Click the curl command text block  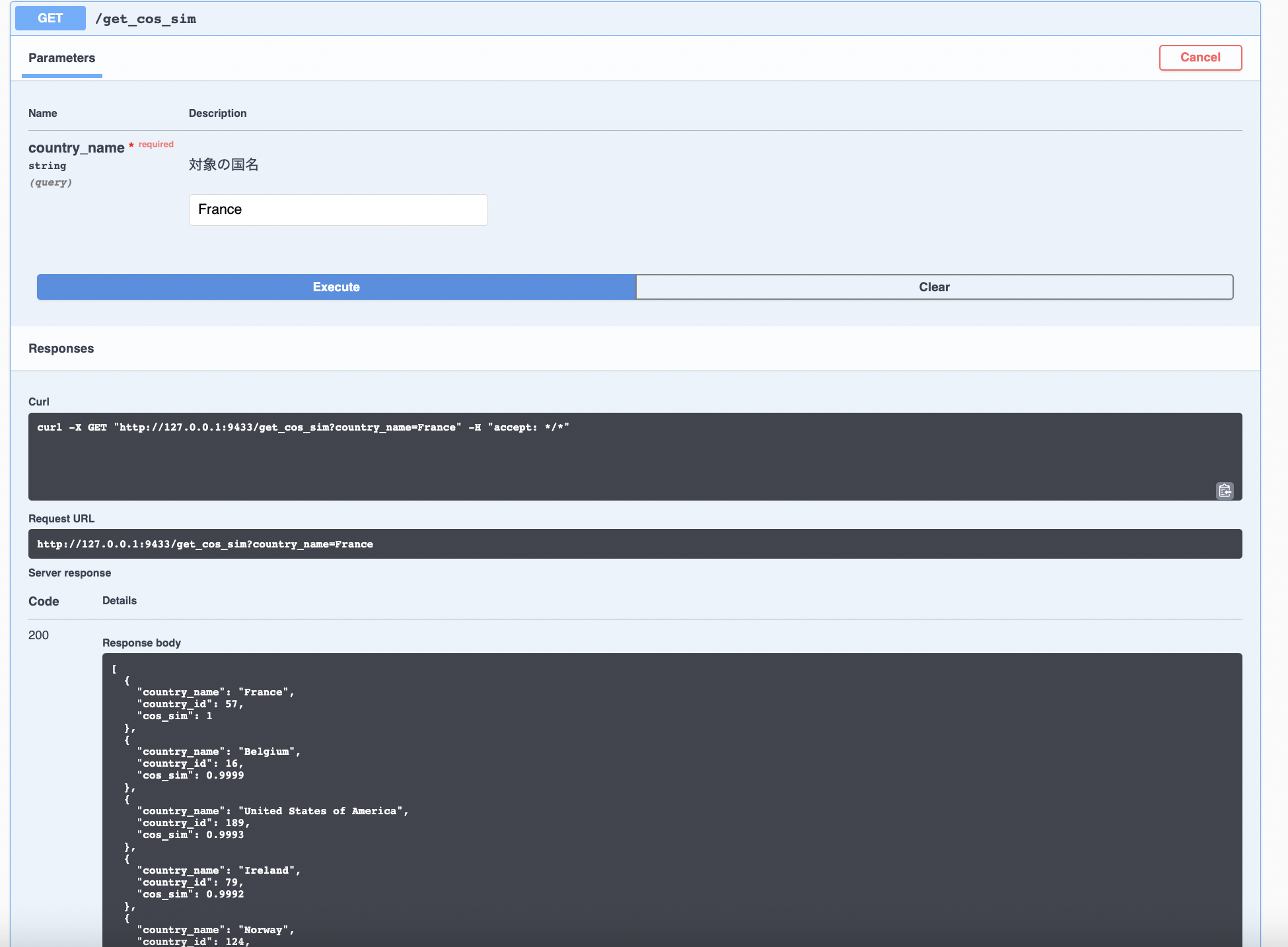click(303, 428)
